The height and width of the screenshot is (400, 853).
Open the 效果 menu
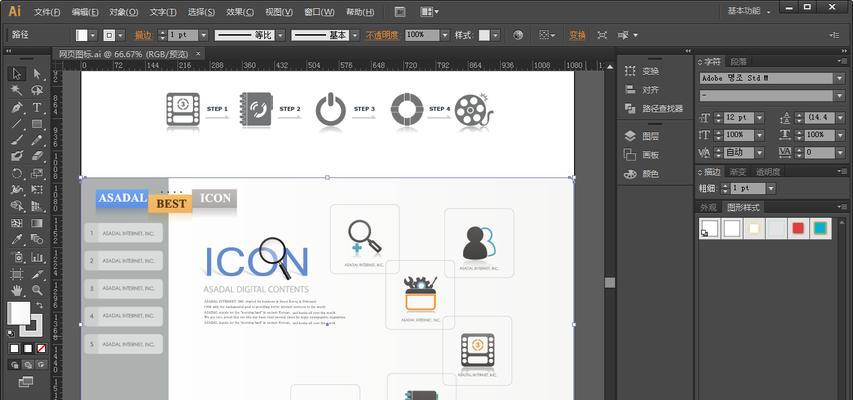tap(240, 11)
